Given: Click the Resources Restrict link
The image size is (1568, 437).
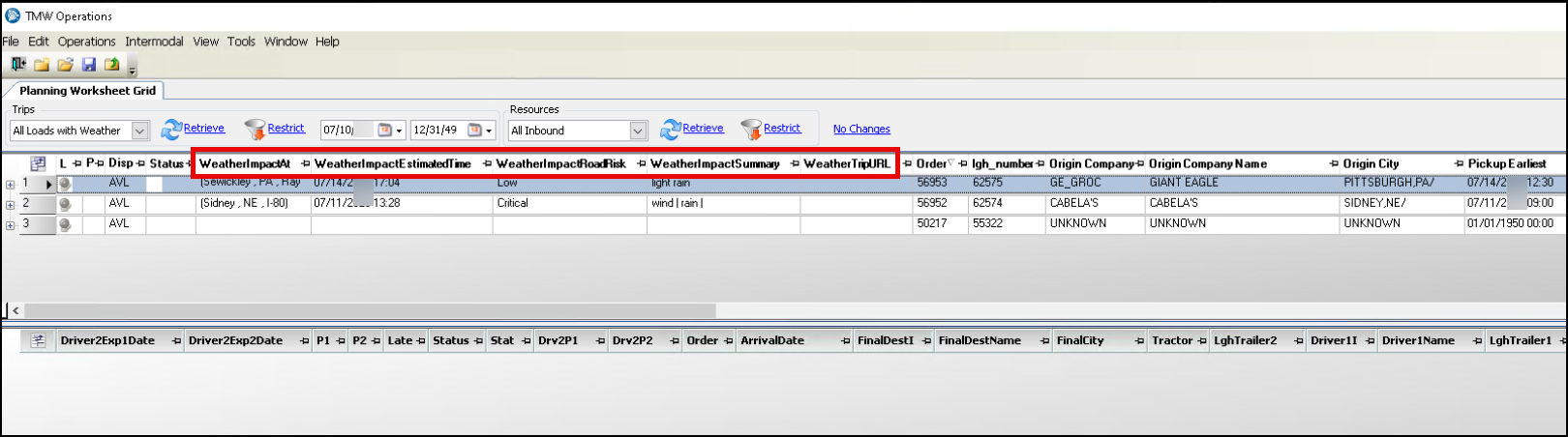Looking at the screenshot, I should click(x=782, y=128).
